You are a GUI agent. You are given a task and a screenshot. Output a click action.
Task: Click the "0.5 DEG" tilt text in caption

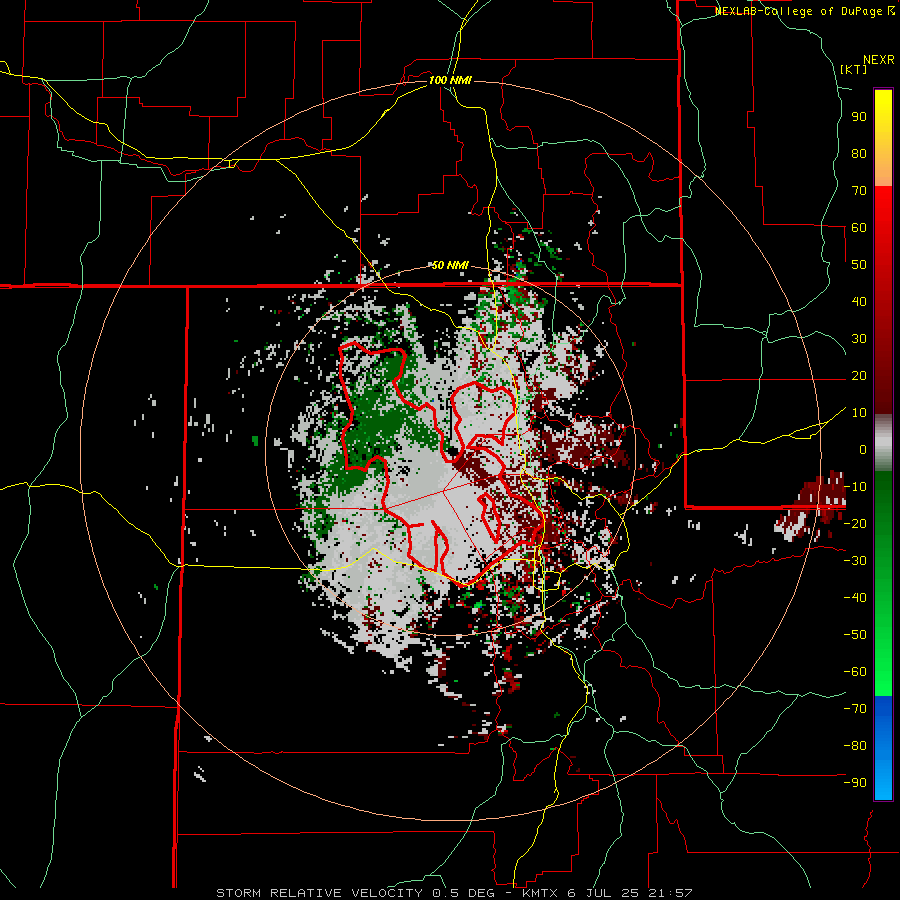[x=462, y=893]
